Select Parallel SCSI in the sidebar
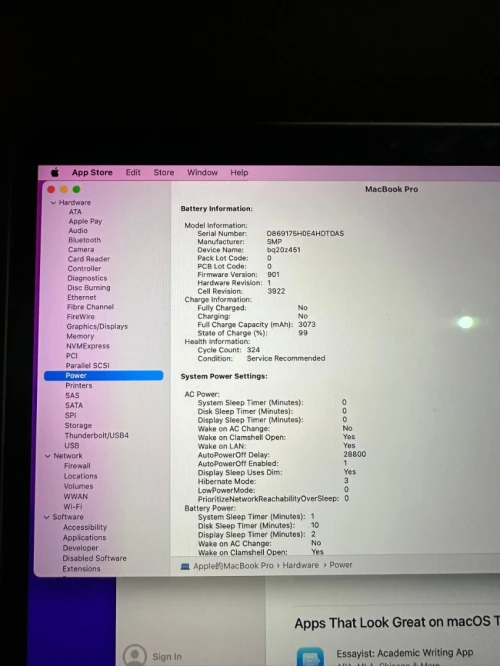The width and height of the screenshot is (500, 666). pos(87,365)
